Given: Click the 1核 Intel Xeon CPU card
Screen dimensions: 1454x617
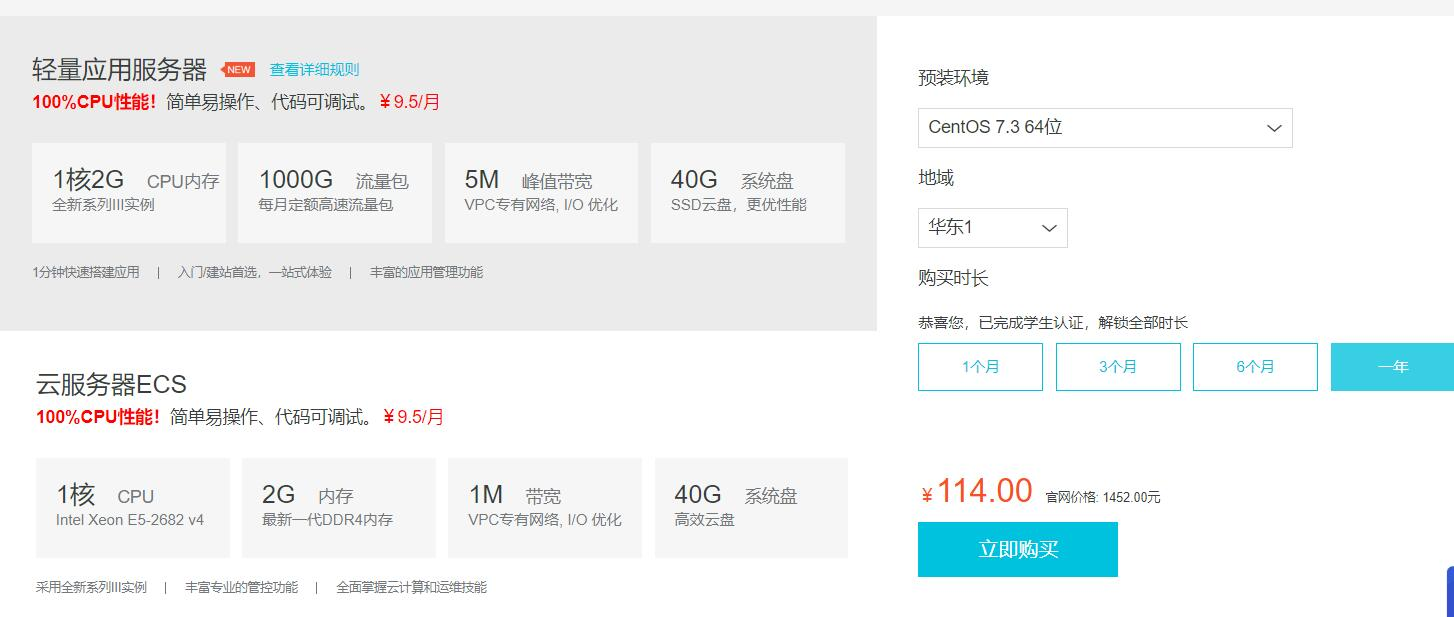Looking at the screenshot, I should pos(133,508).
